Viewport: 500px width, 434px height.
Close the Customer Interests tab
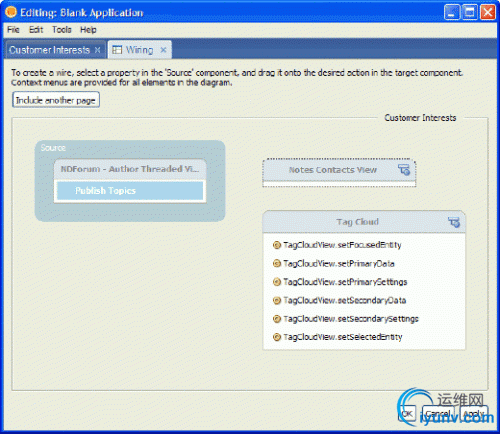tap(97, 50)
